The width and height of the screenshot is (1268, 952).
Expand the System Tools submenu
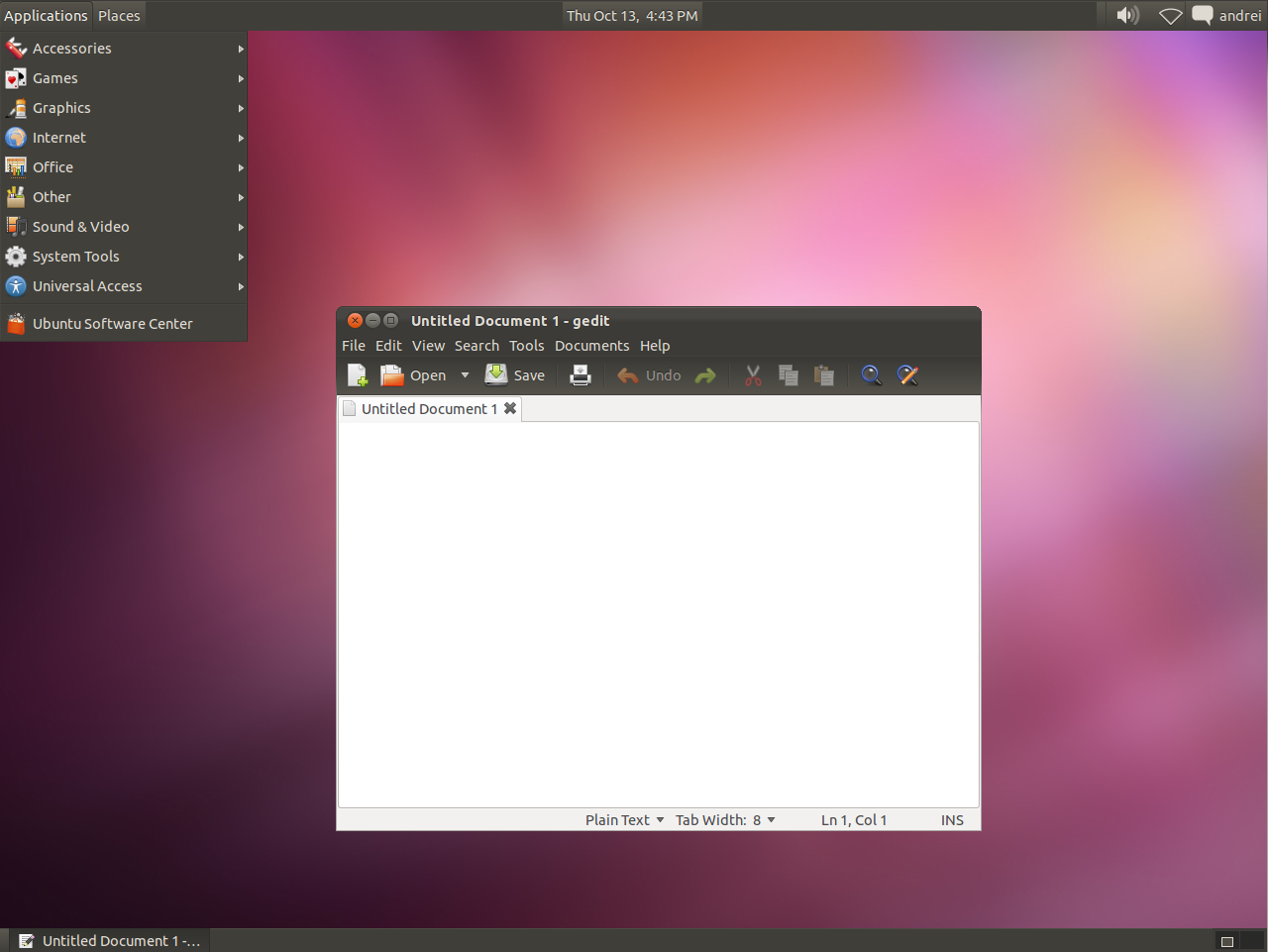pyautogui.click(x=124, y=257)
